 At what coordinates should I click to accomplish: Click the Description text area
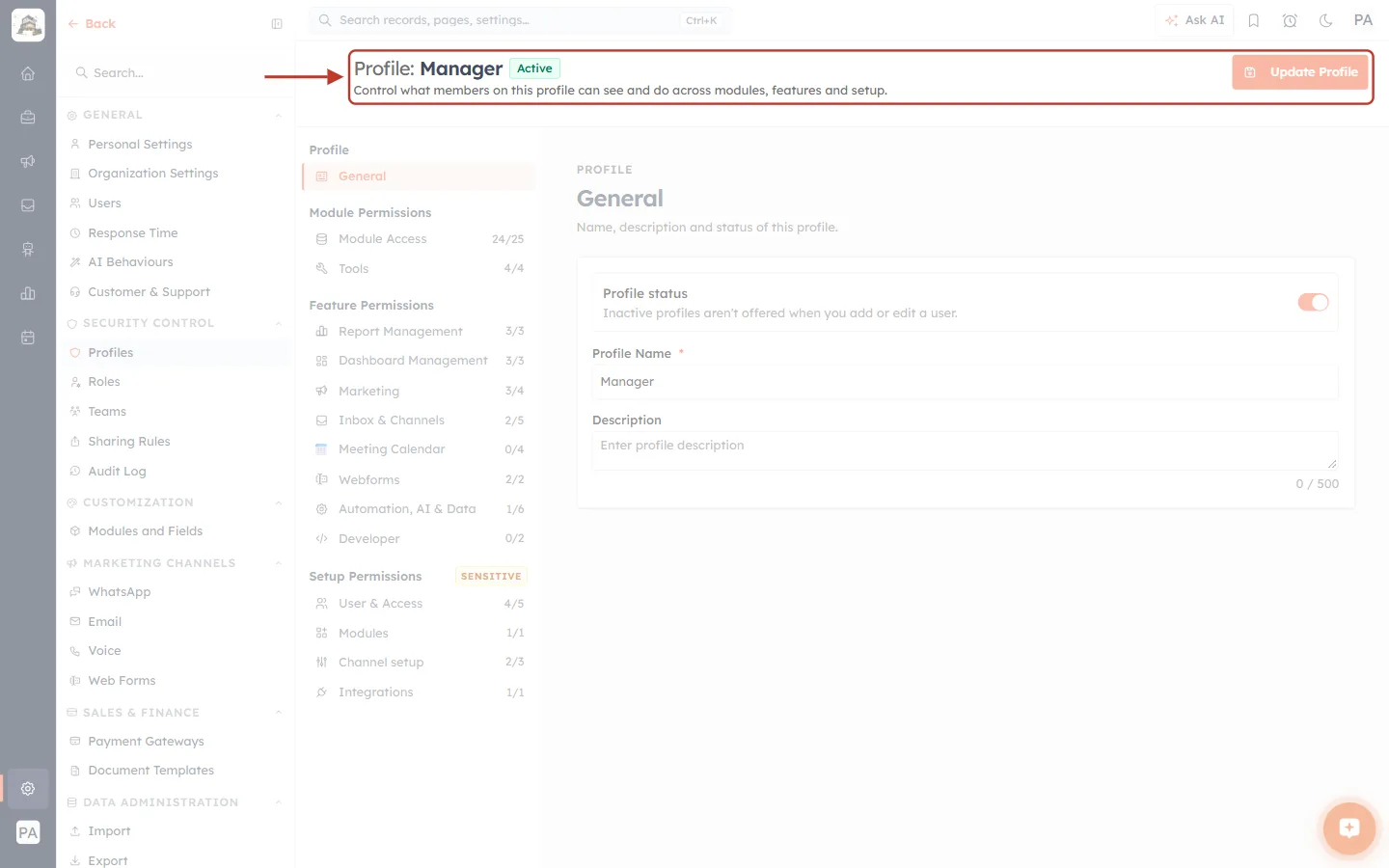click(965, 450)
